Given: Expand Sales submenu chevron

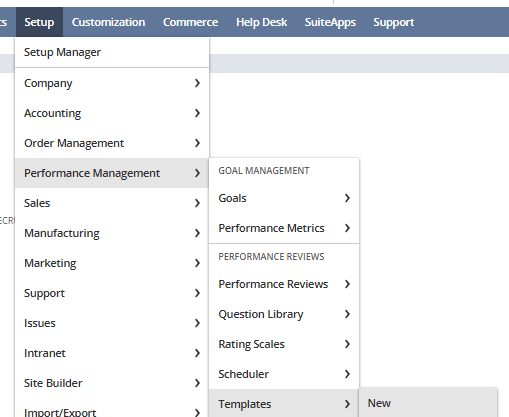Looking at the screenshot, I should coord(197,203).
